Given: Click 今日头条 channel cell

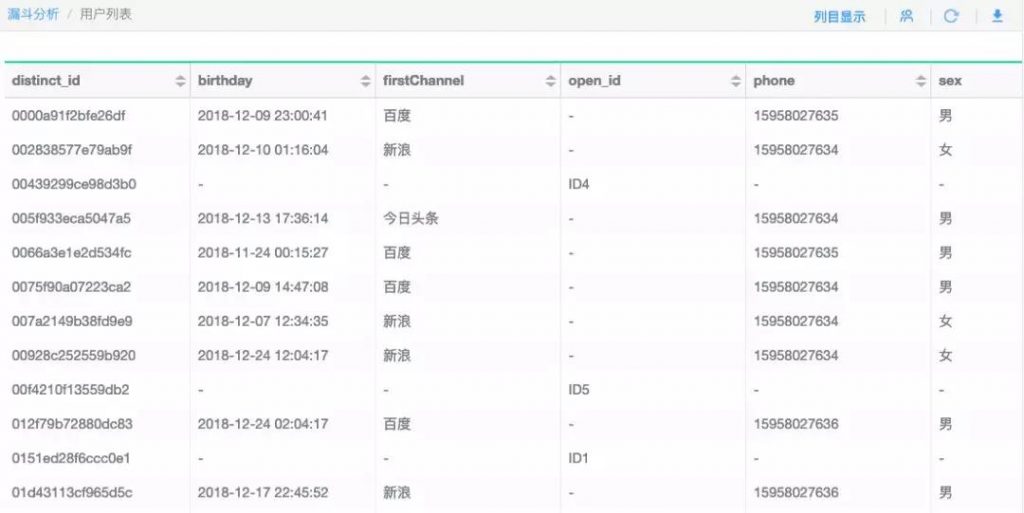Looking at the screenshot, I should (410, 219).
